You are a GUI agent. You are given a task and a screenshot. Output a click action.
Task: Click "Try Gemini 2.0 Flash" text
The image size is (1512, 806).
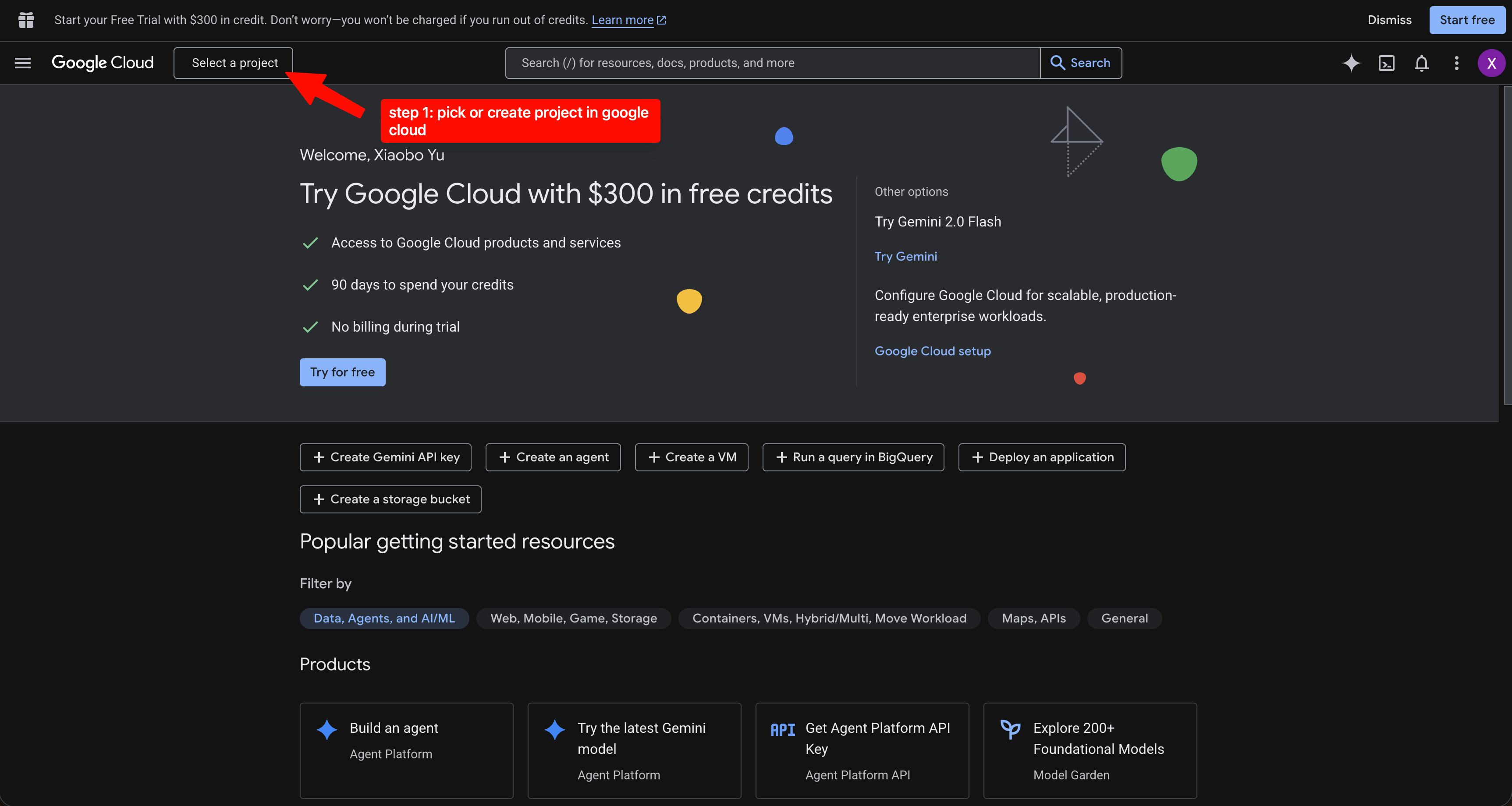point(938,222)
